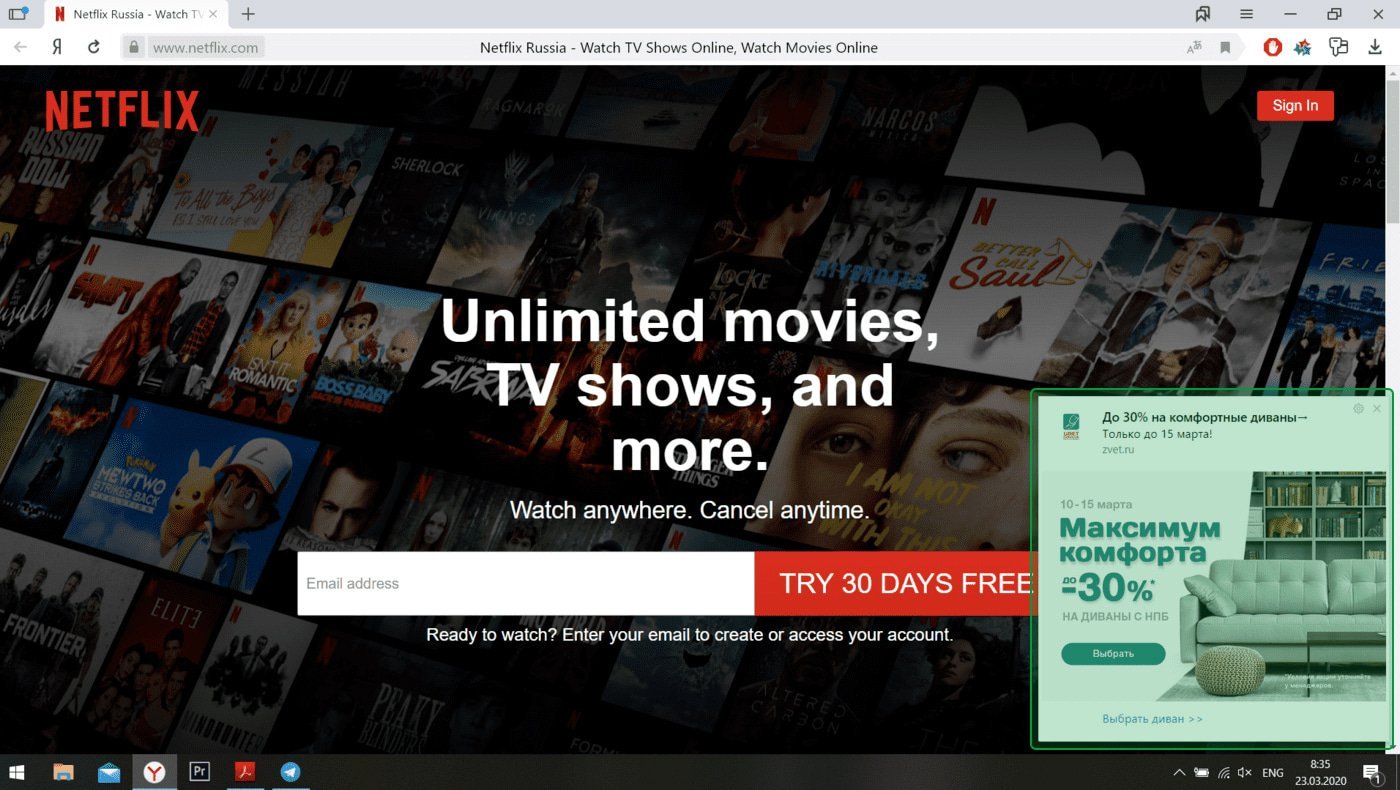Open ad notification settings gear
The height and width of the screenshot is (790, 1400).
click(1358, 408)
